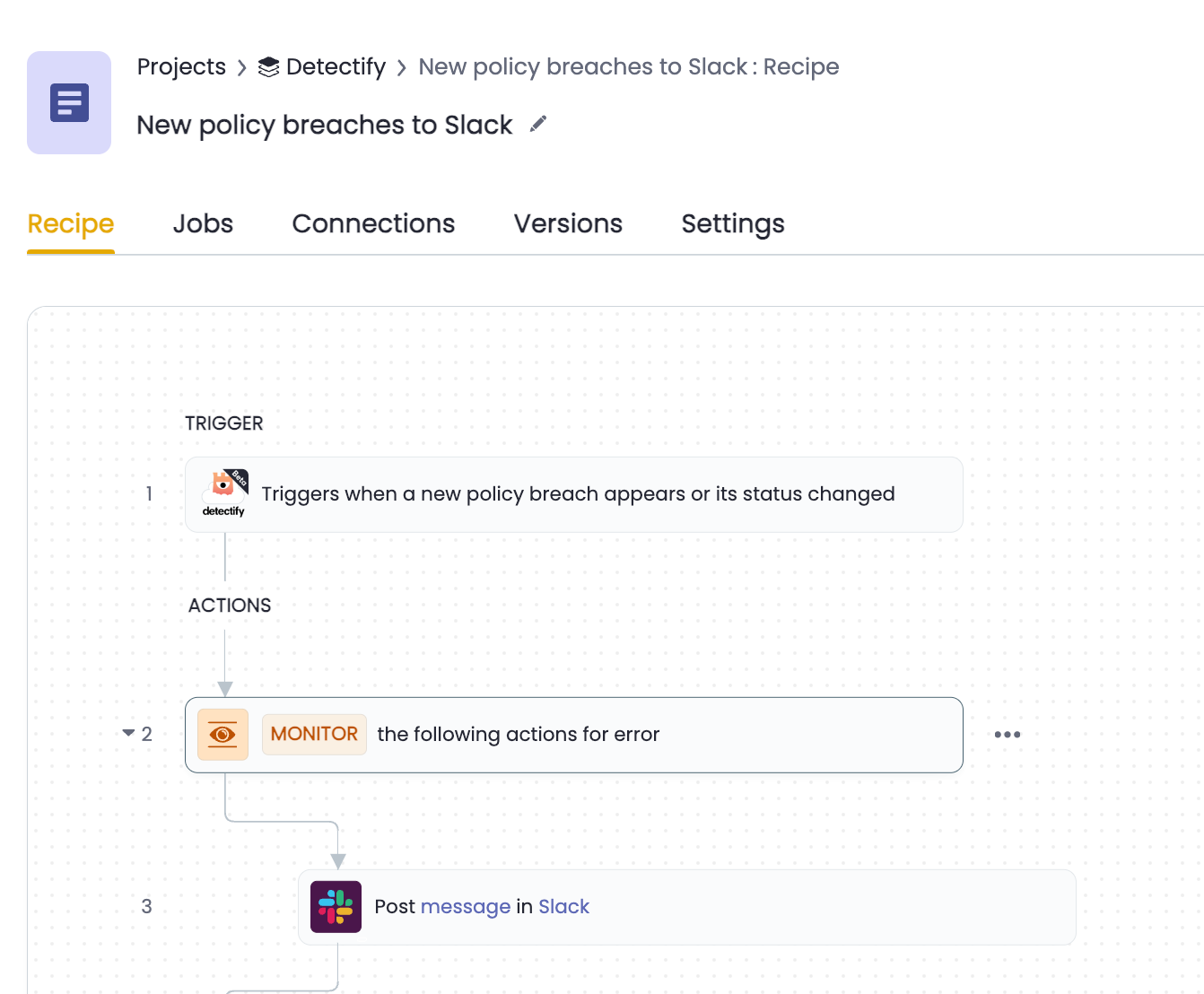Click the Monitor eye icon in step 2
This screenshot has width=1204, height=994.
pyautogui.click(x=222, y=735)
